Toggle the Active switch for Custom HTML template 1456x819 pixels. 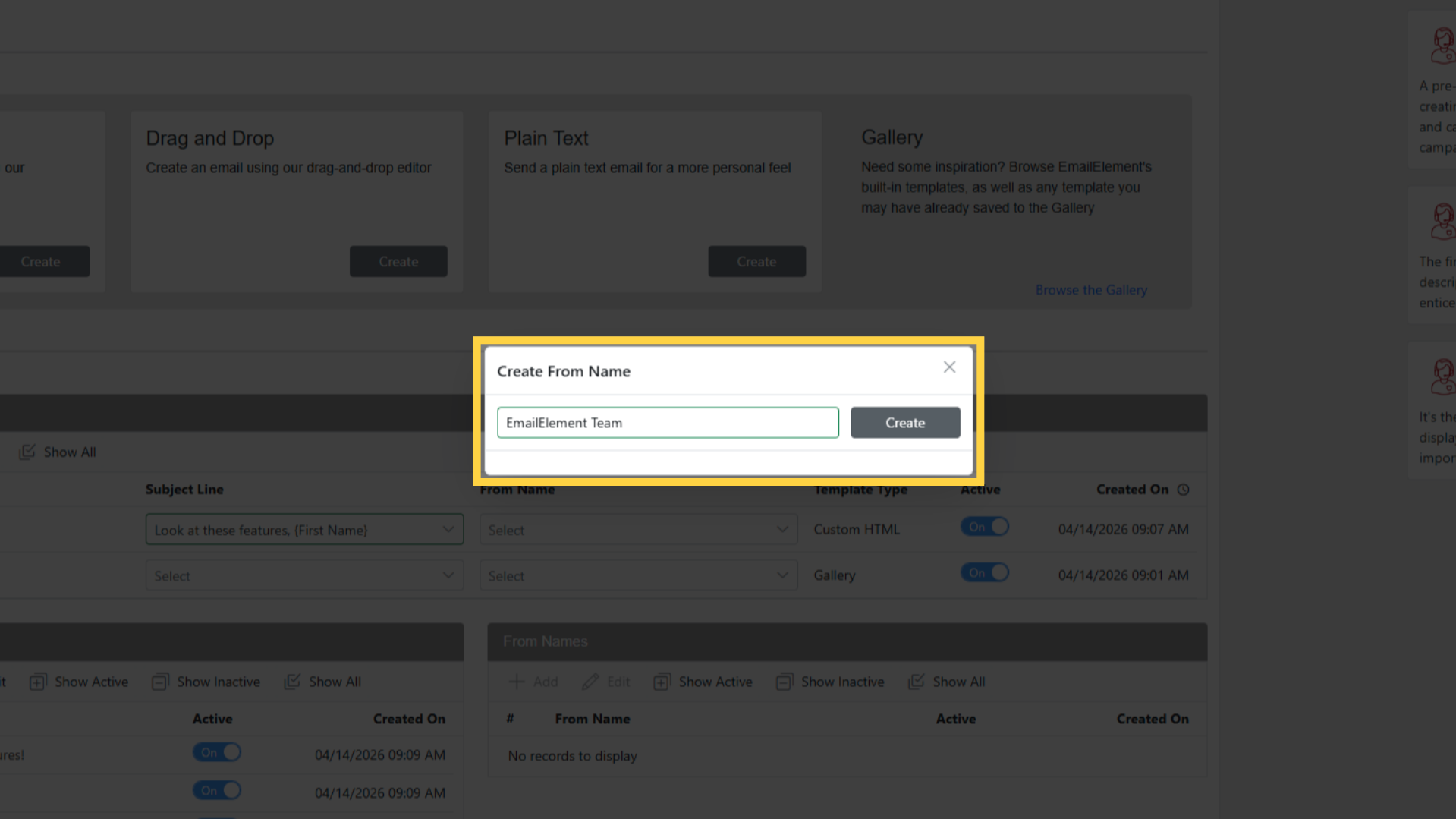click(x=984, y=527)
